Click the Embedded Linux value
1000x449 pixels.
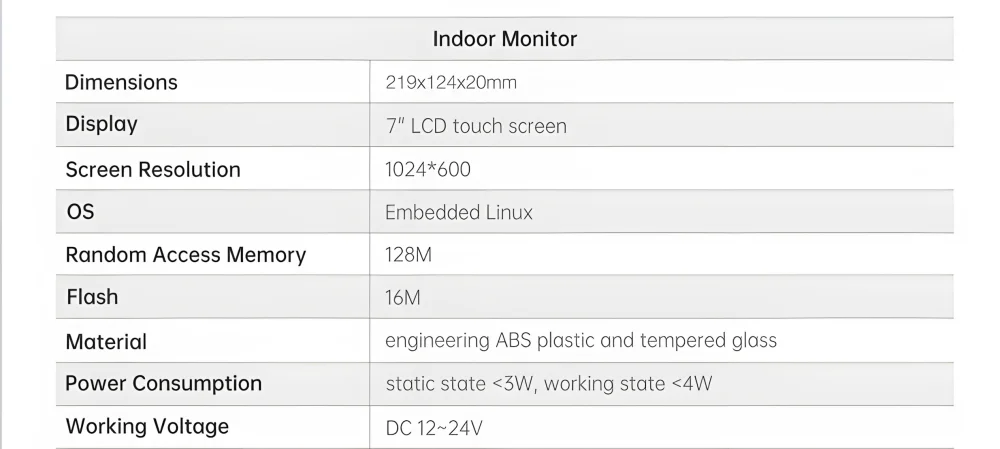pyautogui.click(x=459, y=212)
